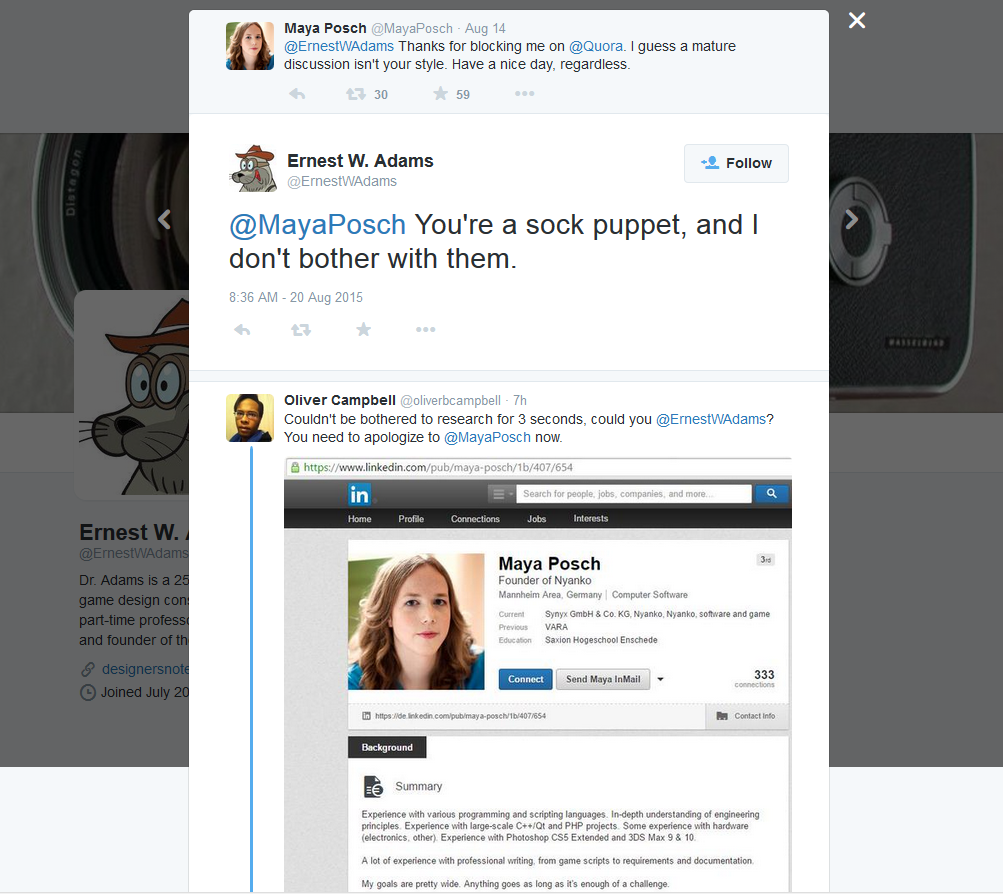1003x894 pixels.
Task: Reply to Ernest W. Adams's main tweet
Action: pyautogui.click(x=242, y=329)
